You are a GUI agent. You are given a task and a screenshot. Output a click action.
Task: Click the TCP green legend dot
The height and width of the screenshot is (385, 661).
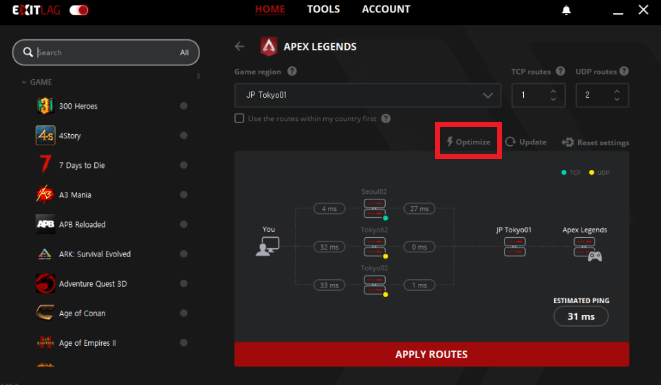pos(564,172)
